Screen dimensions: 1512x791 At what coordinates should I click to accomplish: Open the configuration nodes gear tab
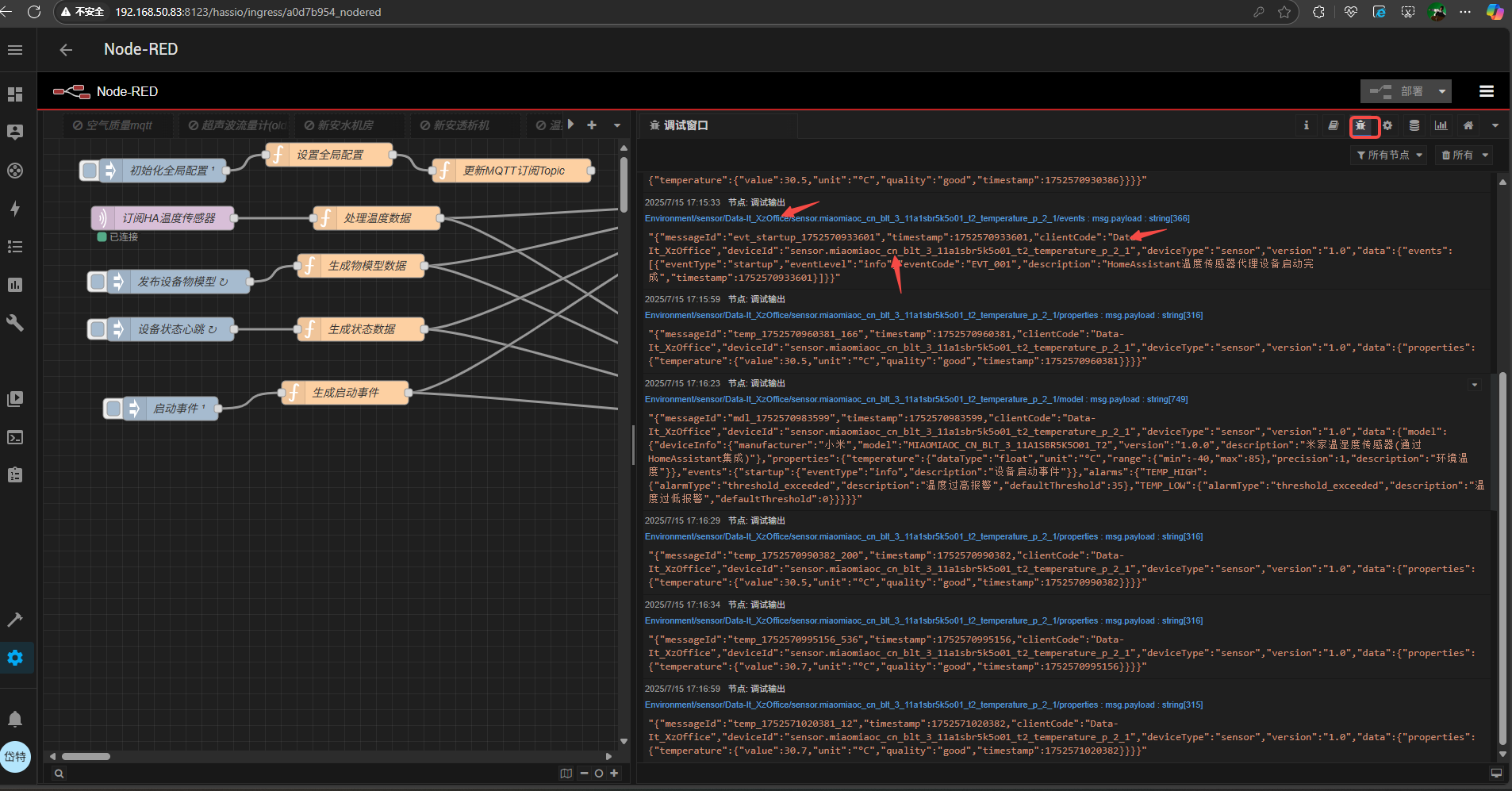1387,125
